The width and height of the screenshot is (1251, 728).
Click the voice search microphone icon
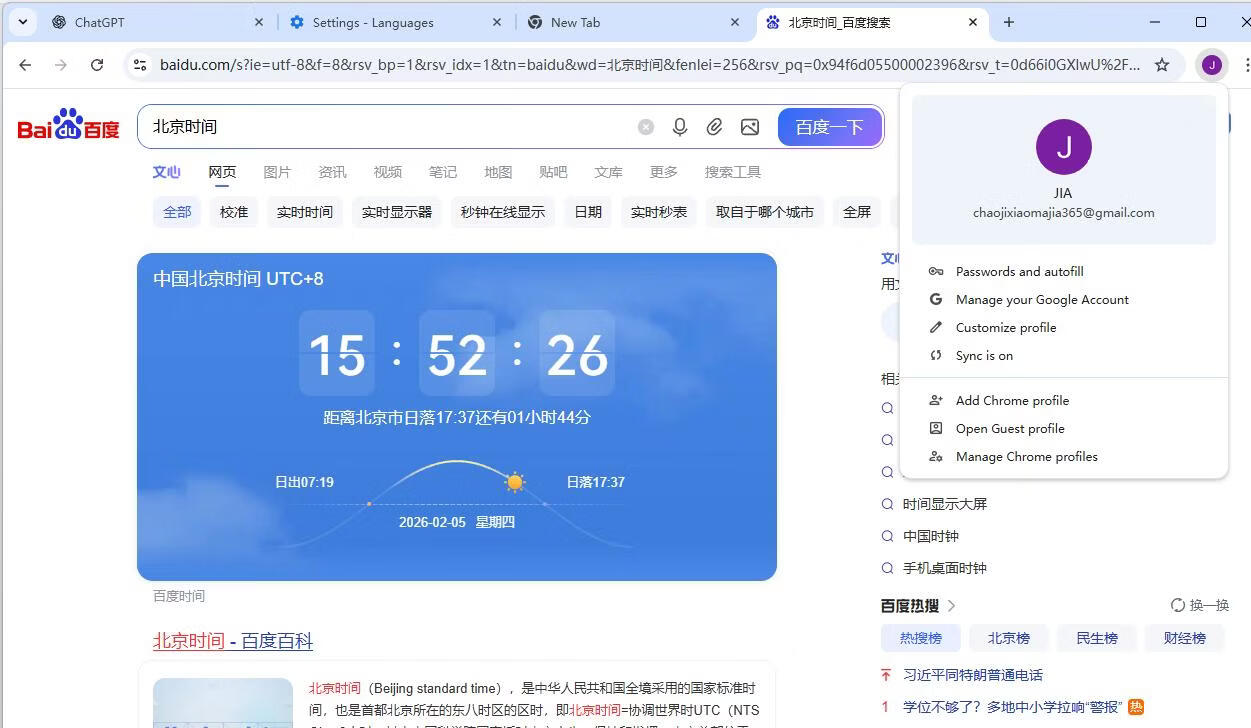coord(680,127)
